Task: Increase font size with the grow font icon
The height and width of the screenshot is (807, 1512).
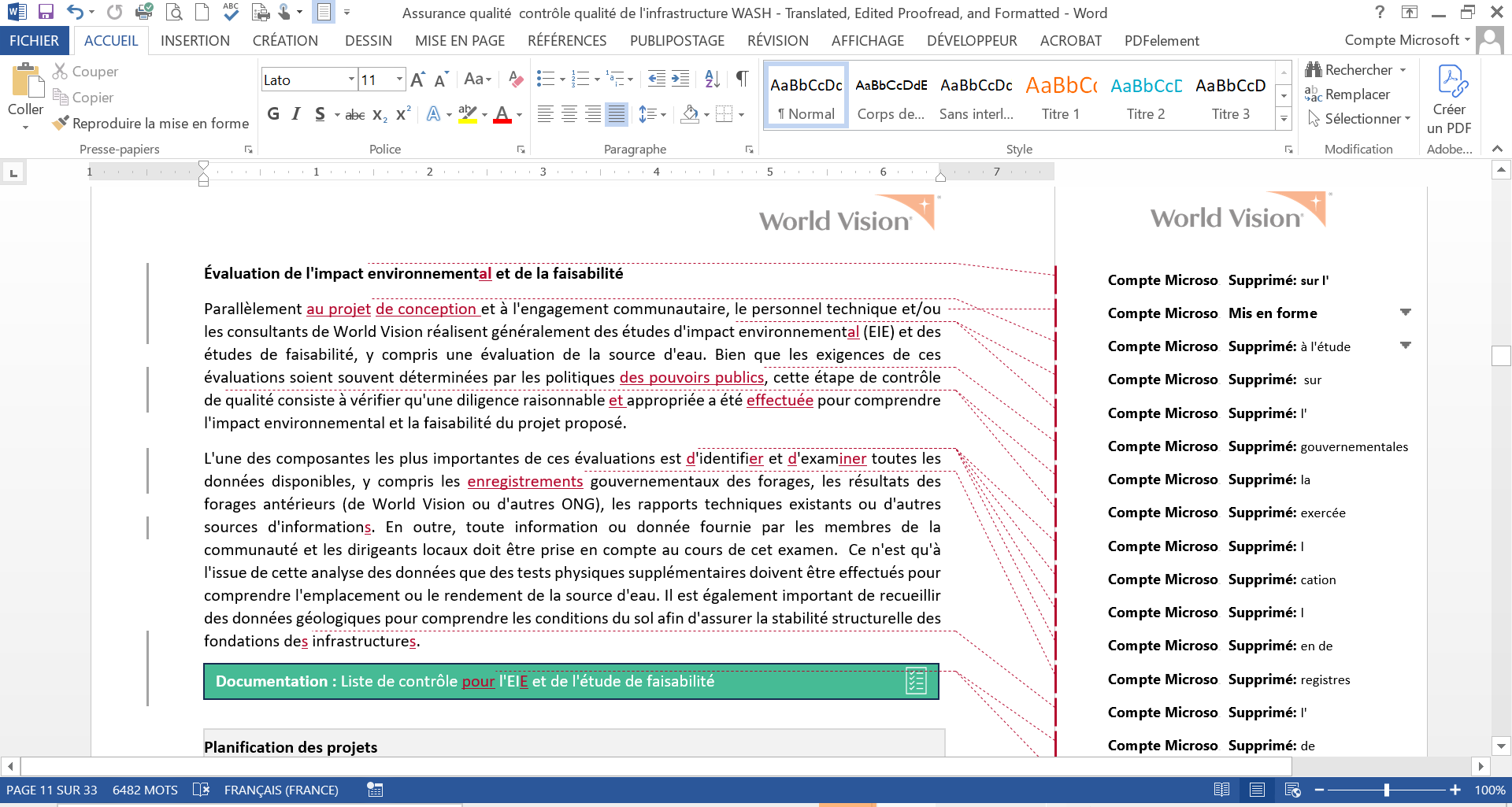Action: pyautogui.click(x=418, y=80)
